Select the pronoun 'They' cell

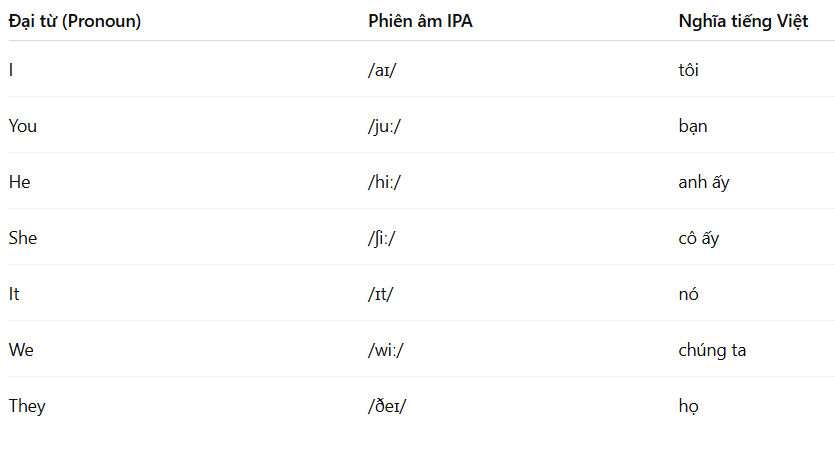coord(27,406)
